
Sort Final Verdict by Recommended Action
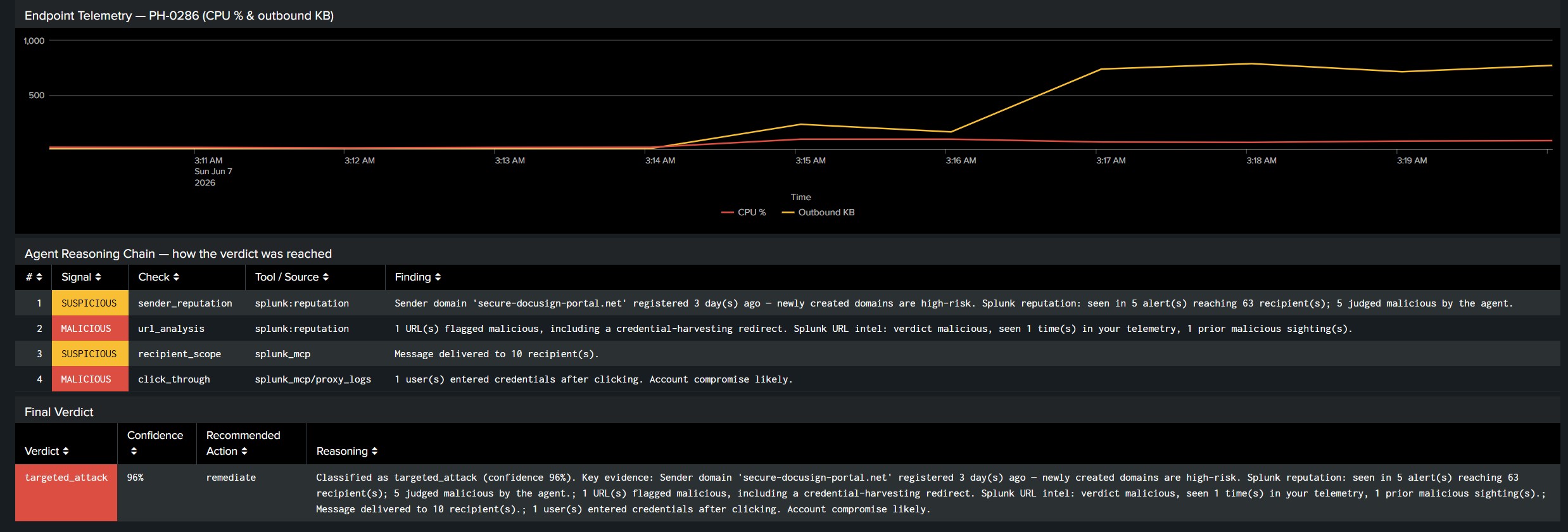[243, 443]
